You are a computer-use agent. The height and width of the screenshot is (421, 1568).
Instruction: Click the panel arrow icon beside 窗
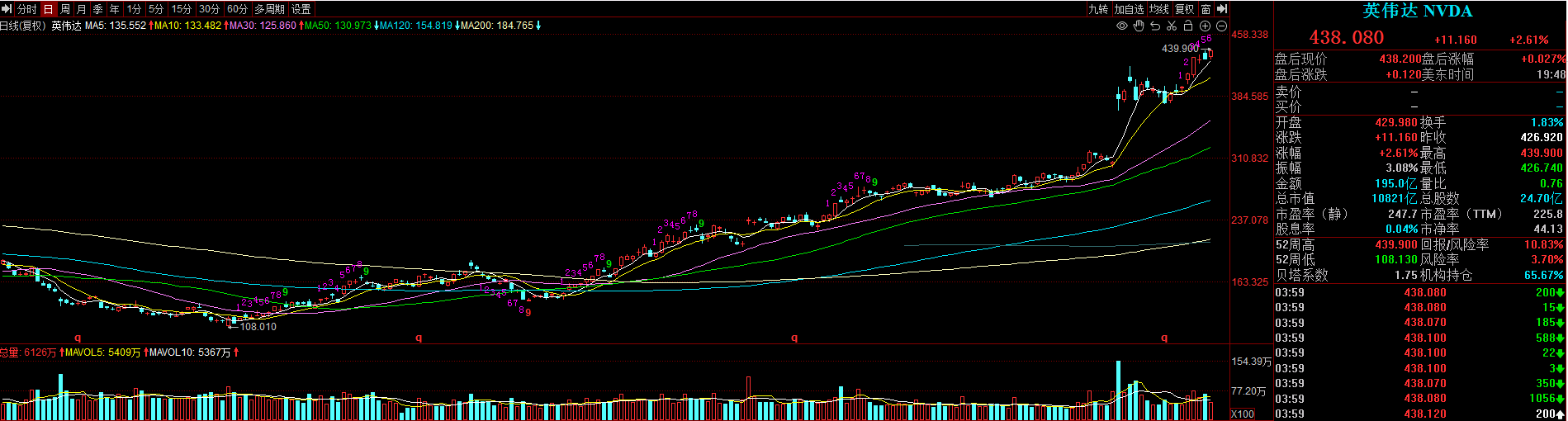(1222, 9)
